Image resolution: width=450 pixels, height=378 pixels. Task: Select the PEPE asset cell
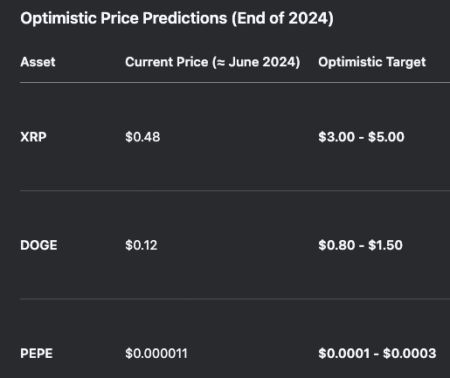pyautogui.click(x=36, y=354)
